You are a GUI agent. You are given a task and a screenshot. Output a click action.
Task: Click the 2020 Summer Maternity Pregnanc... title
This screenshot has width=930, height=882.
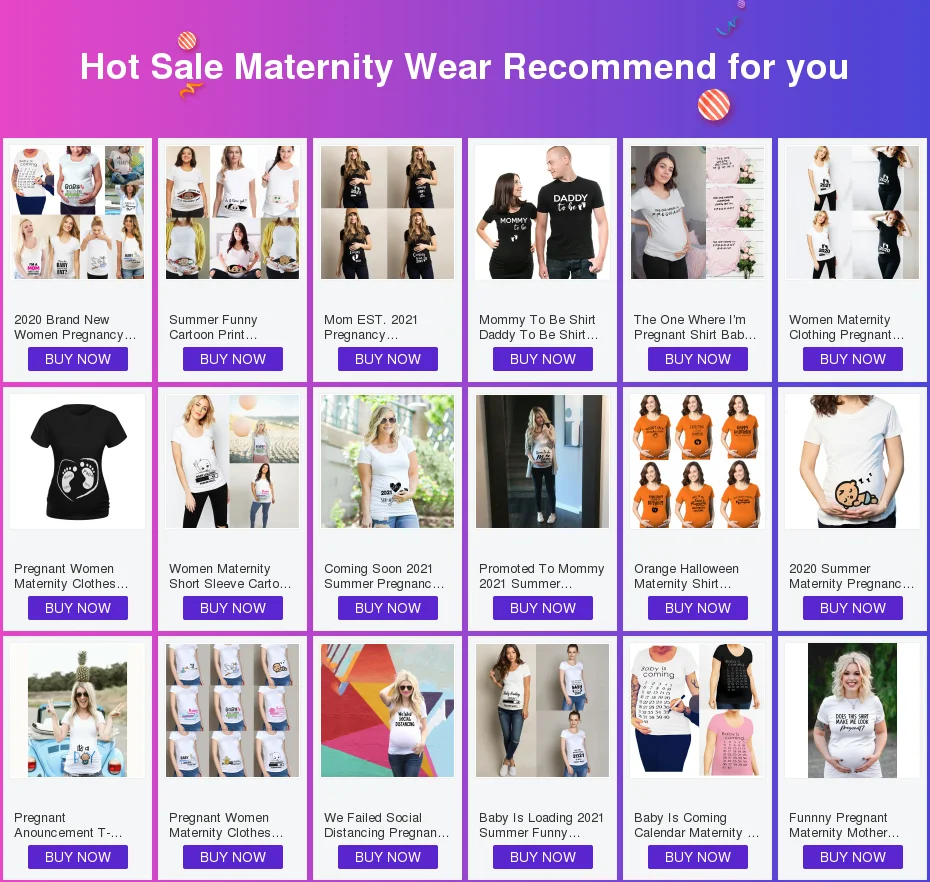(x=852, y=576)
